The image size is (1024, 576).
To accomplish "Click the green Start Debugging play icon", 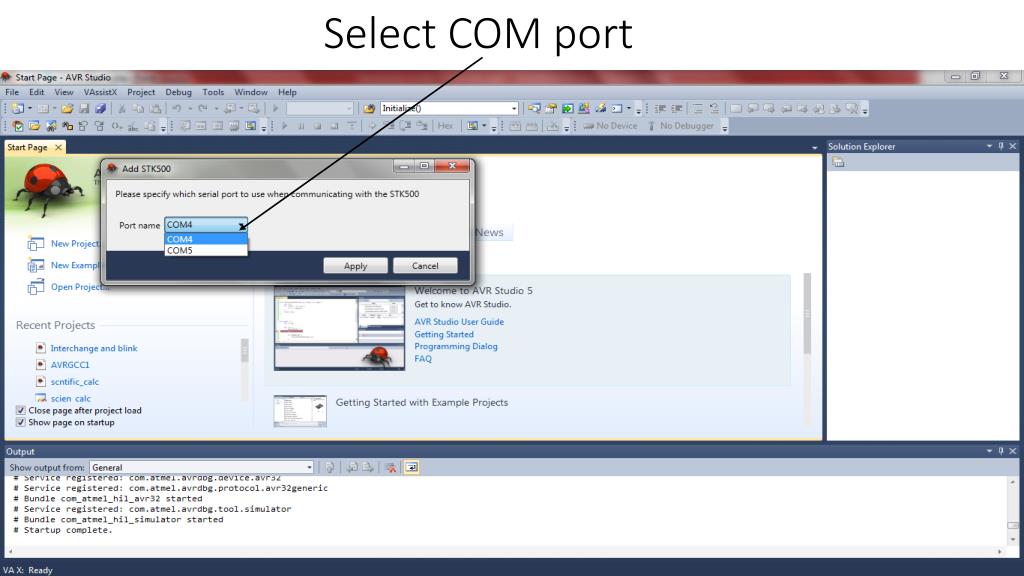I will click(275, 108).
